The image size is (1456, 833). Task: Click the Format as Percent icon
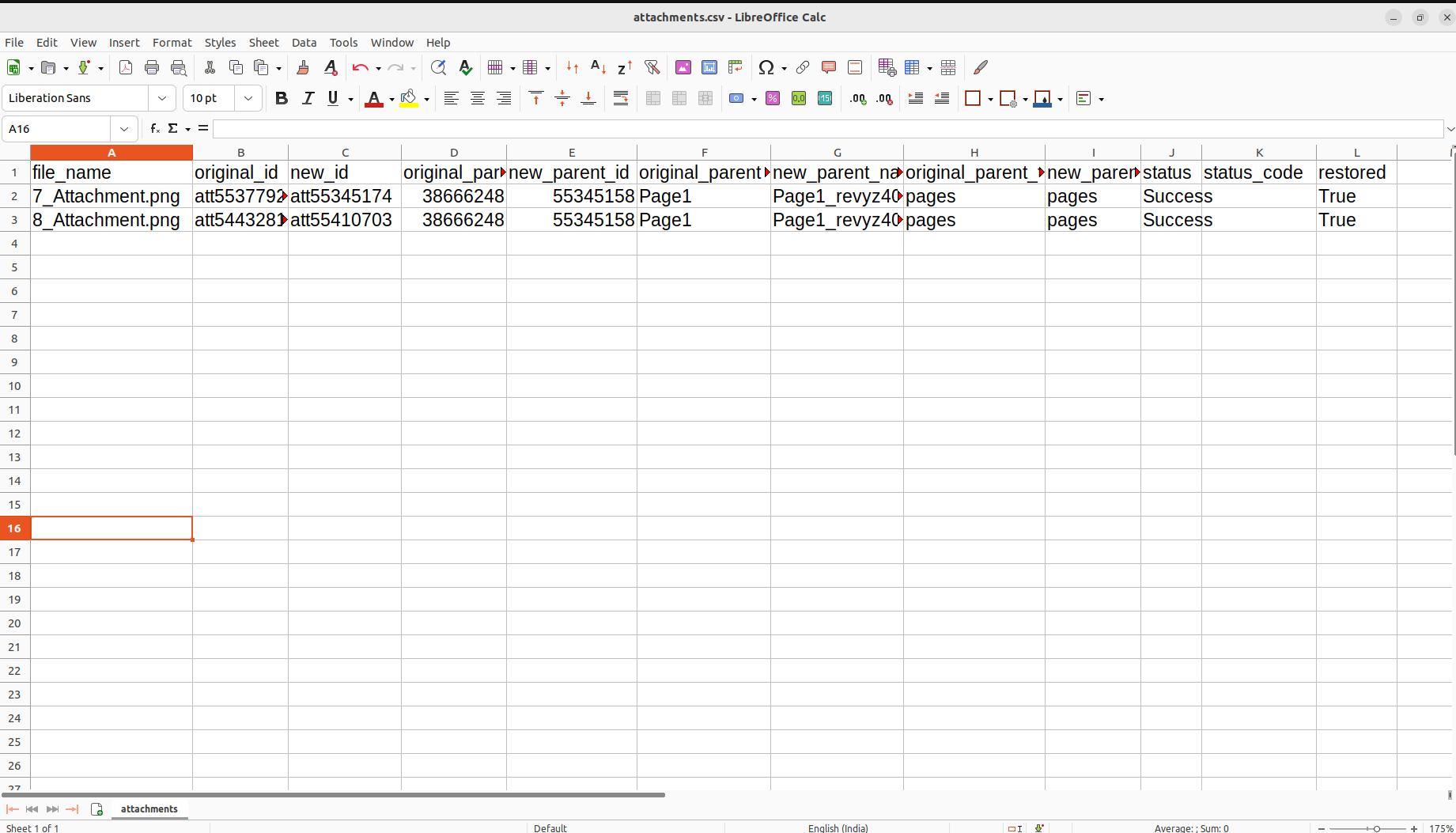tap(773, 99)
